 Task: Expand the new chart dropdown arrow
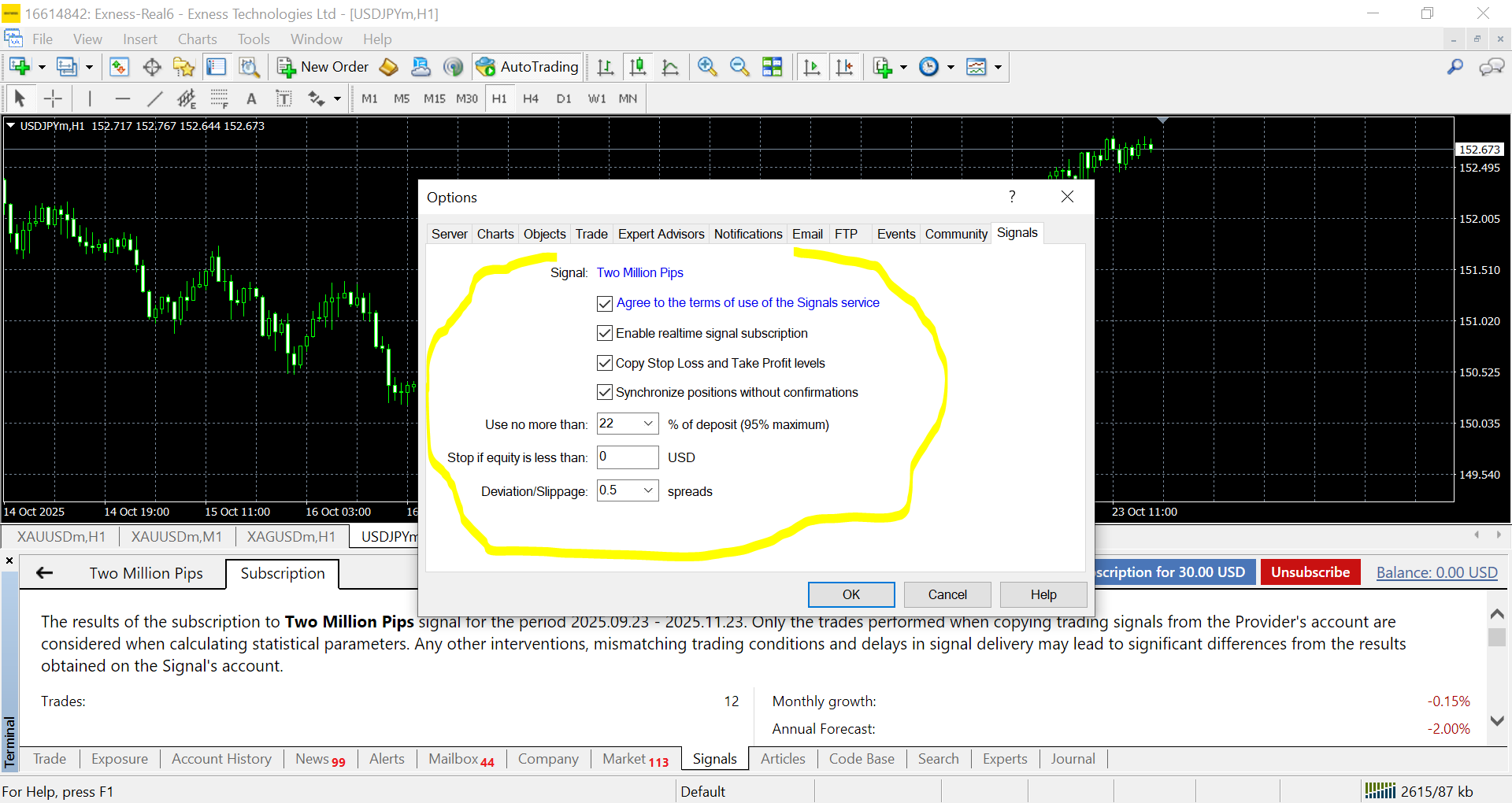42,67
